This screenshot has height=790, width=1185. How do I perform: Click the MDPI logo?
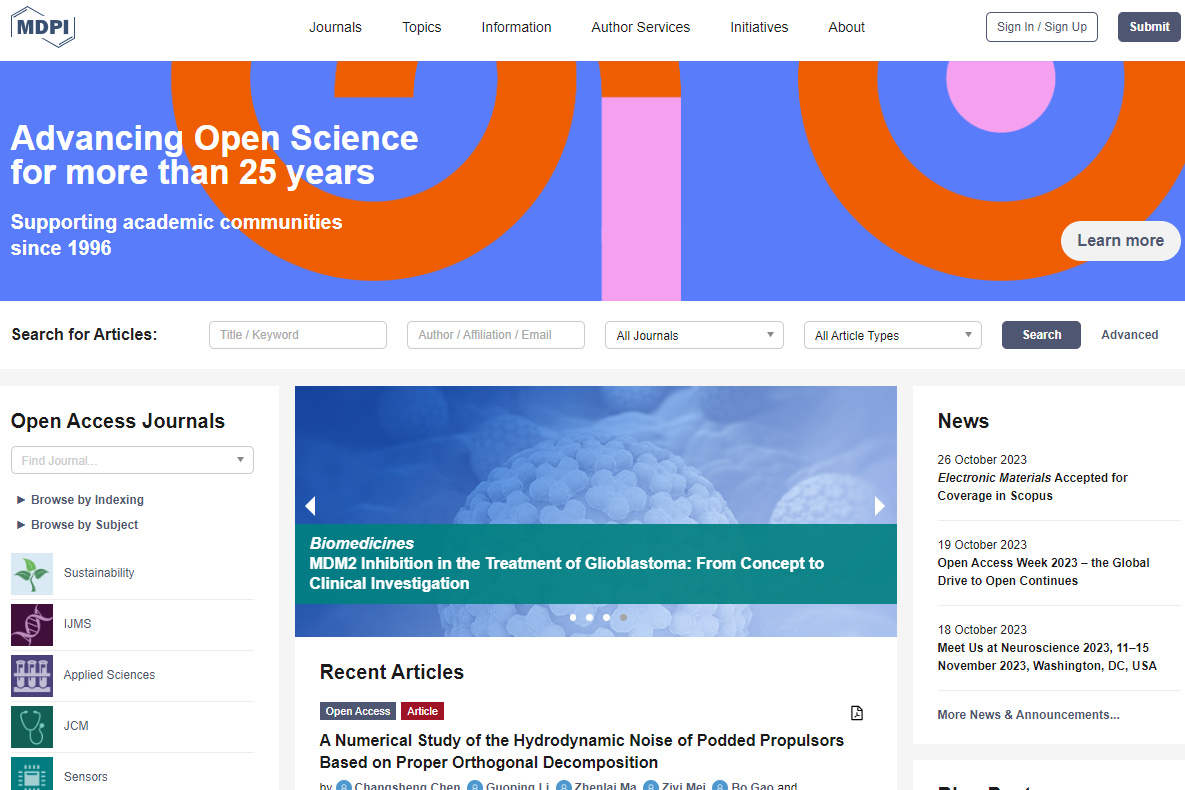coord(43,27)
